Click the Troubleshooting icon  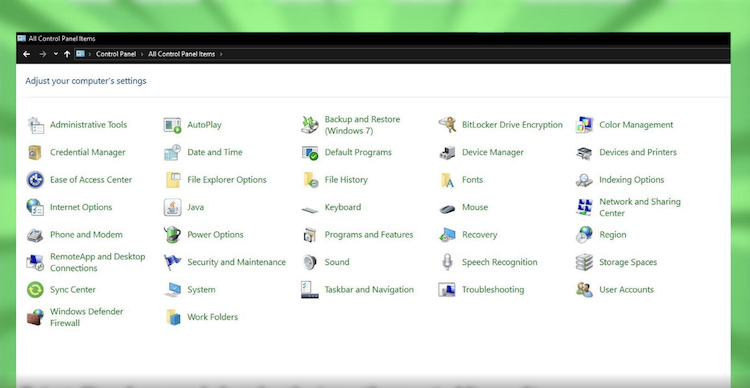[x=447, y=289]
